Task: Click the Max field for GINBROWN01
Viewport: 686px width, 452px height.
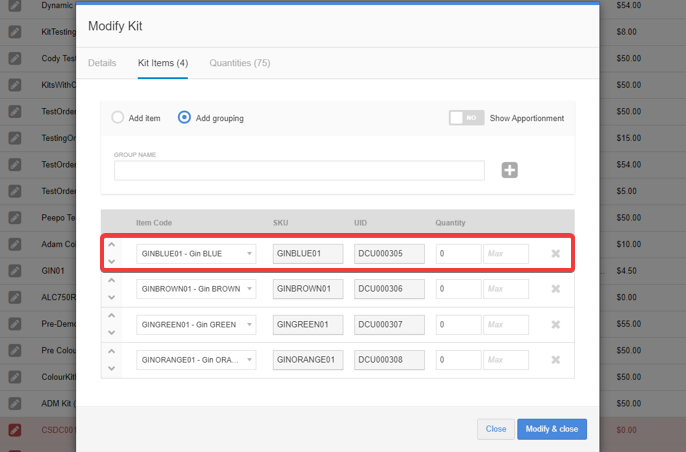Action: (506, 289)
